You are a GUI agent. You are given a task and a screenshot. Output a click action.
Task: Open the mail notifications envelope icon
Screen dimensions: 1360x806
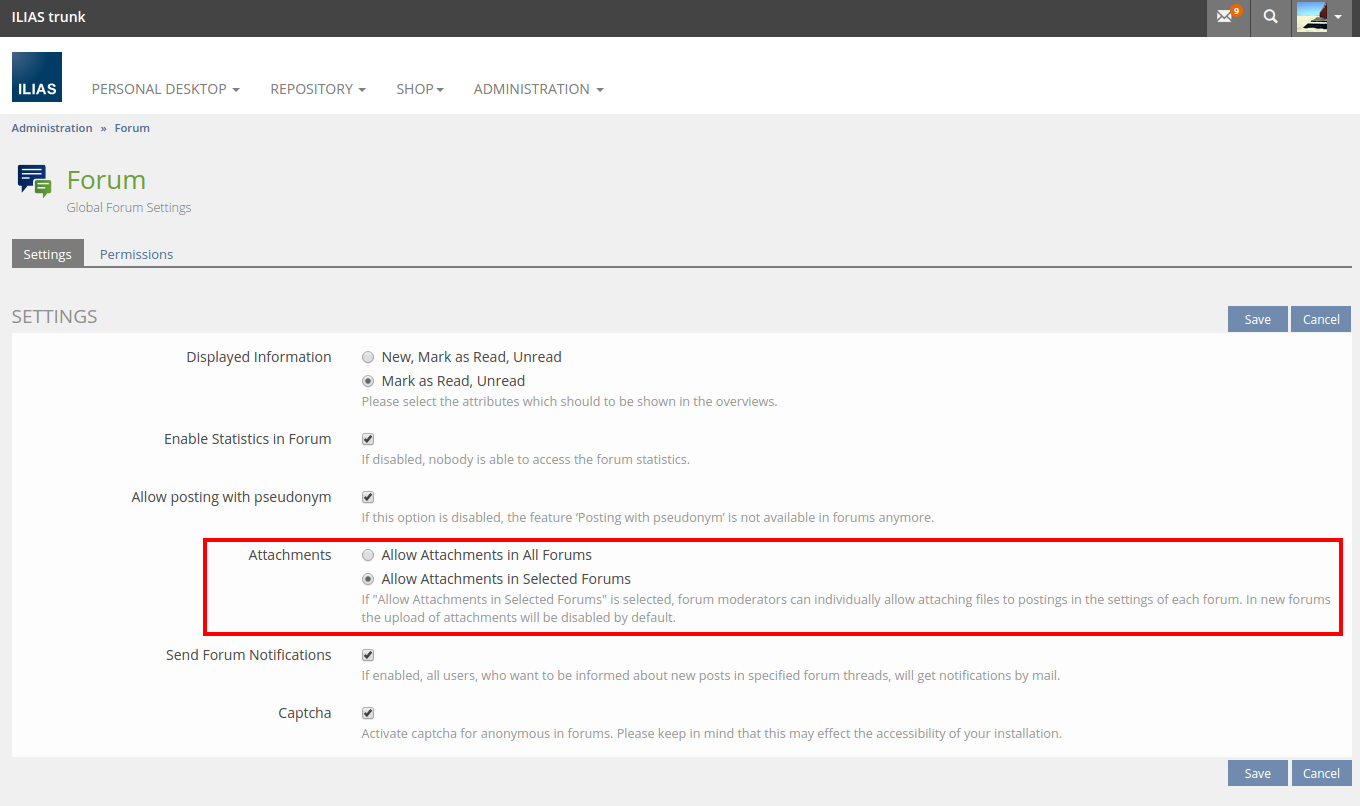[x=1227, y=17]
